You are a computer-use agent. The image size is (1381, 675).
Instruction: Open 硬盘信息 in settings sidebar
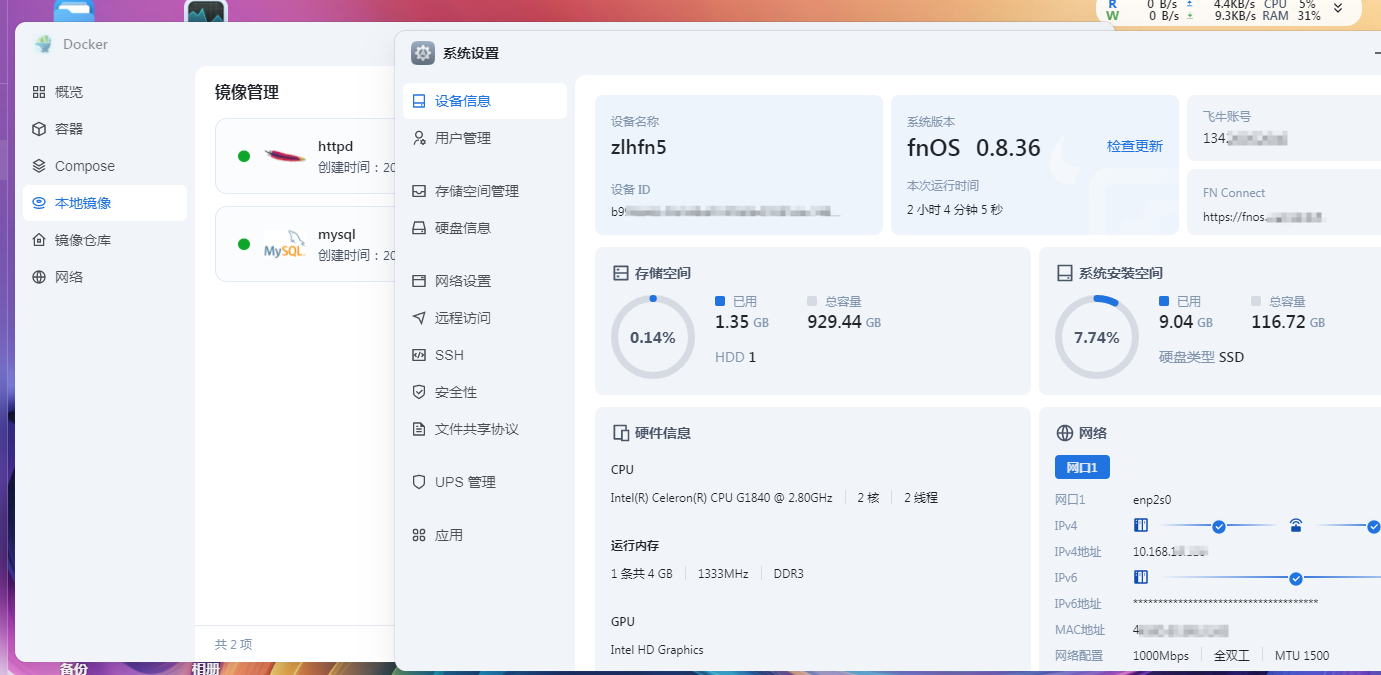tap(485, 228)
